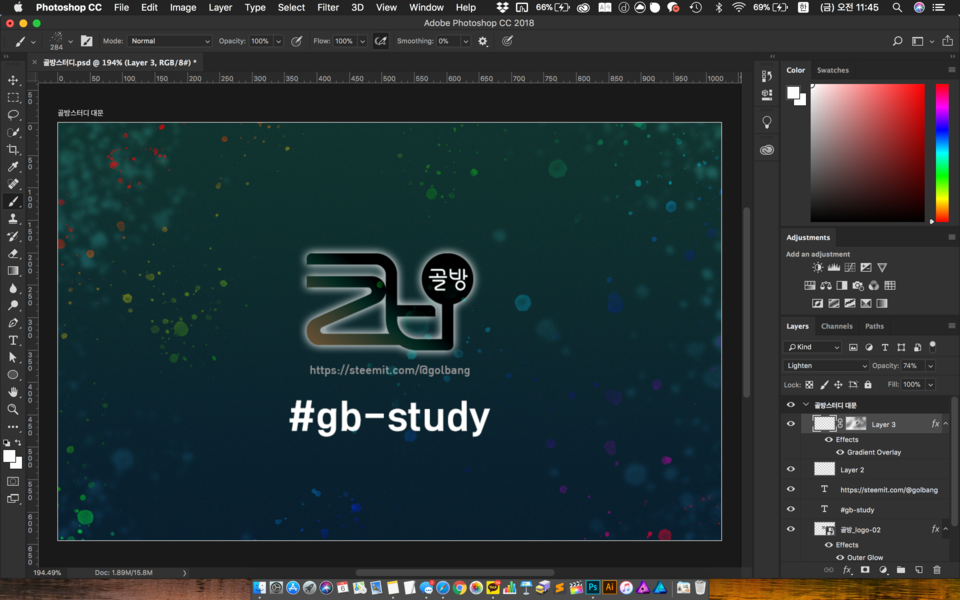Select the Eraser tool

point(13,253)
